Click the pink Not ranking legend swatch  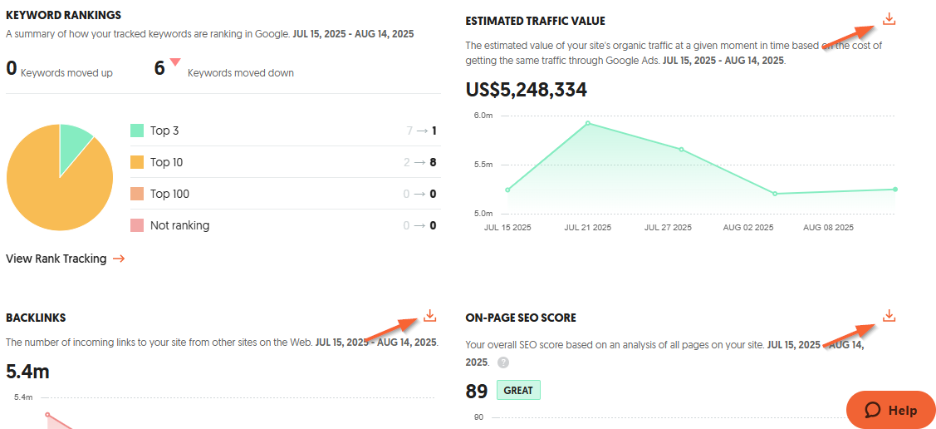tap(137, 226)
